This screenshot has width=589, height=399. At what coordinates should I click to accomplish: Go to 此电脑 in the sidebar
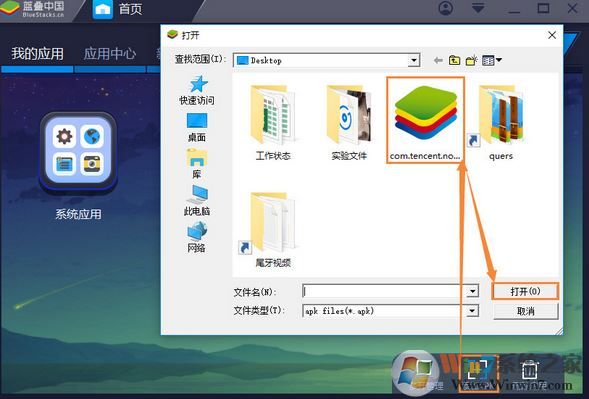(x=197, y=201)
